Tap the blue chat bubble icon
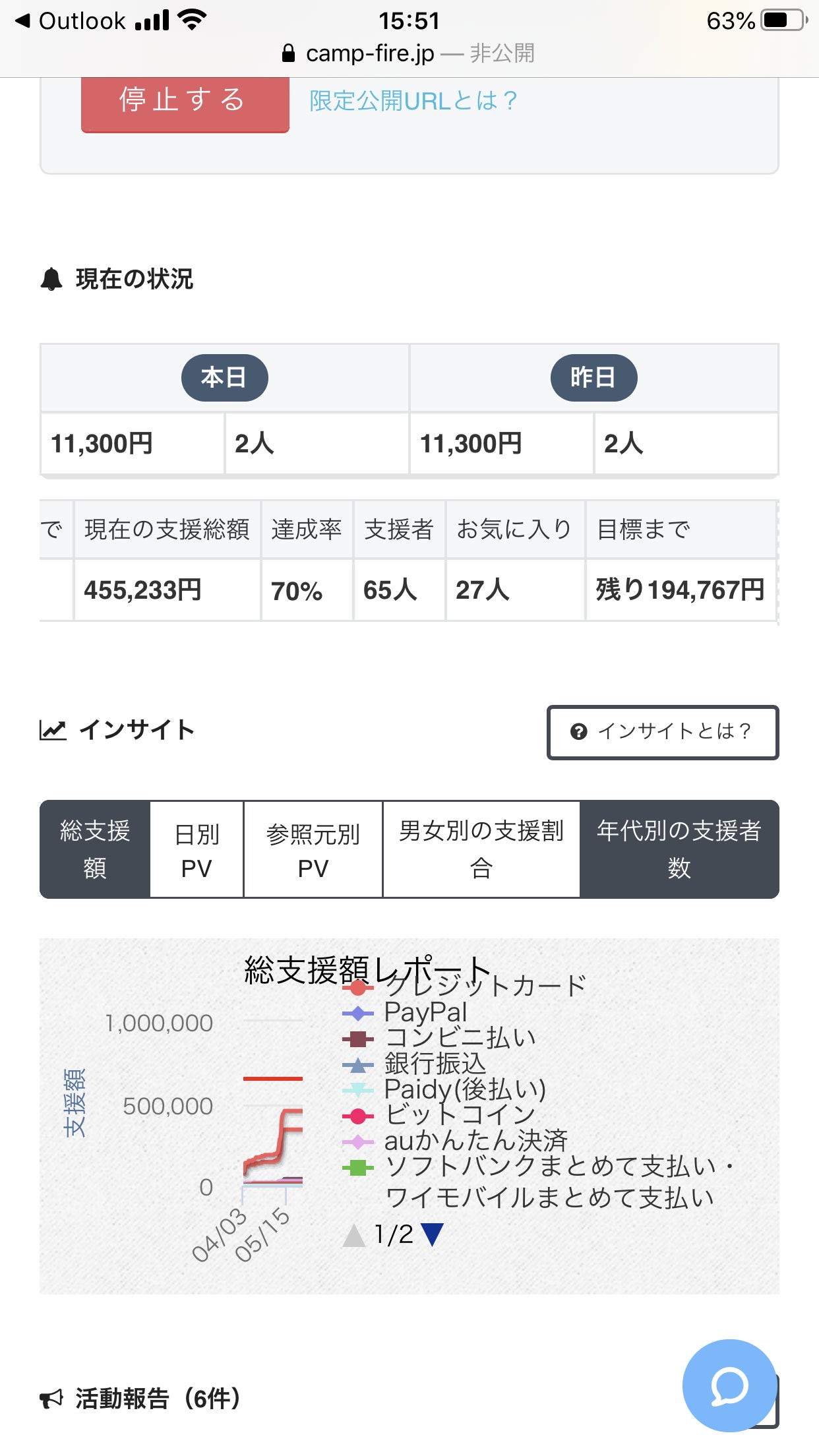Viewport: 819px width, 1456px height. 729,1385
